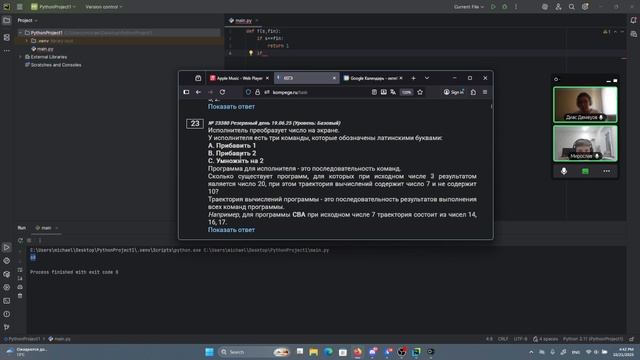Image resolution: width=640 pixels, height=360 pixels.
Task: Open PythonProject1 project dropdown in title bar
Action: tap(53, 7)
